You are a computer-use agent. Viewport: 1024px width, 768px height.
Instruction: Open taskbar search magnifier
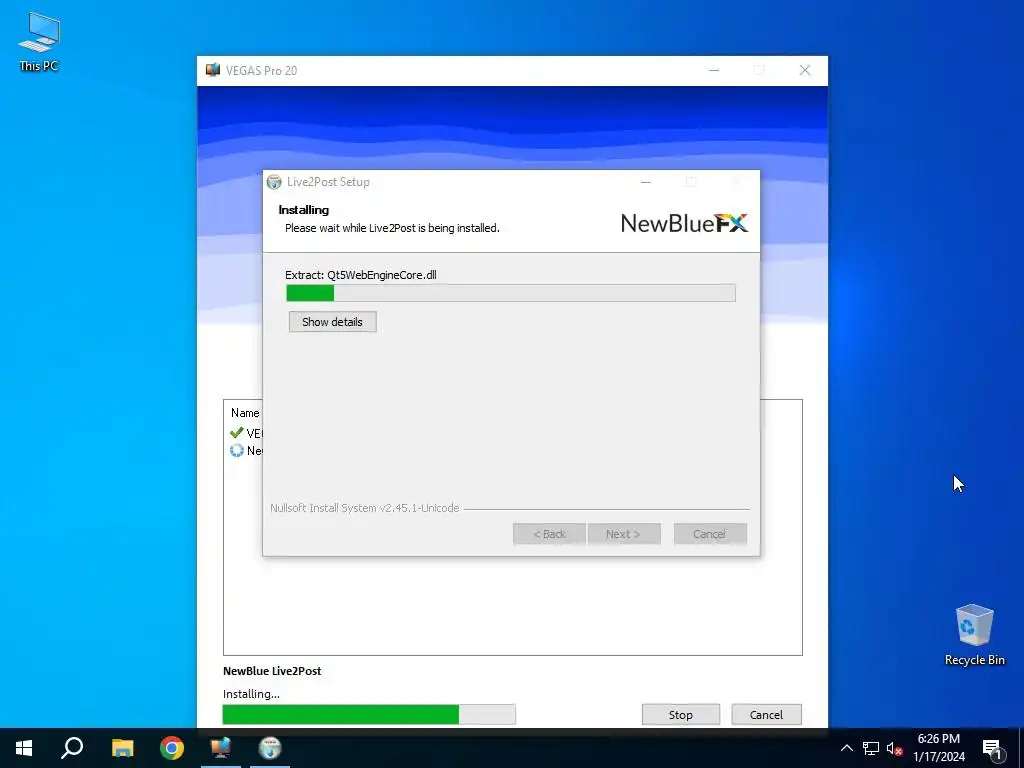point(72,748)
